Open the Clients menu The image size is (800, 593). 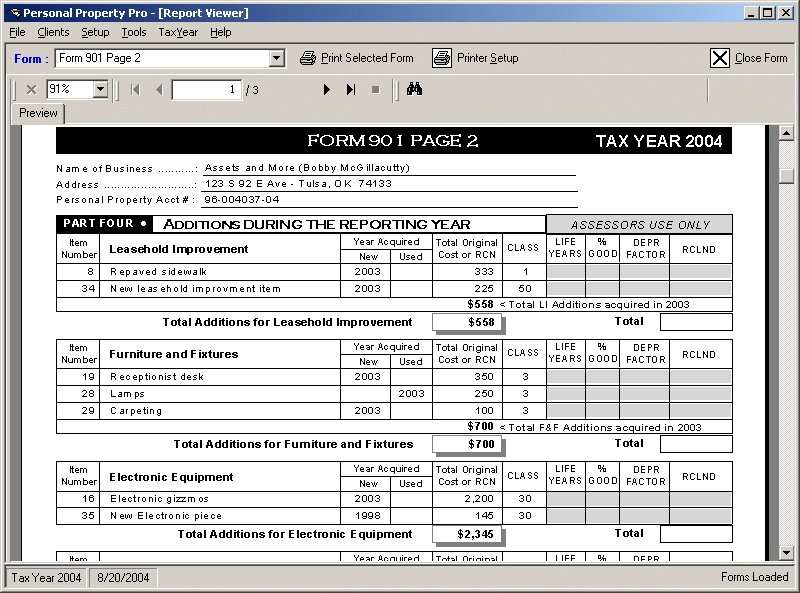(53, 32)
